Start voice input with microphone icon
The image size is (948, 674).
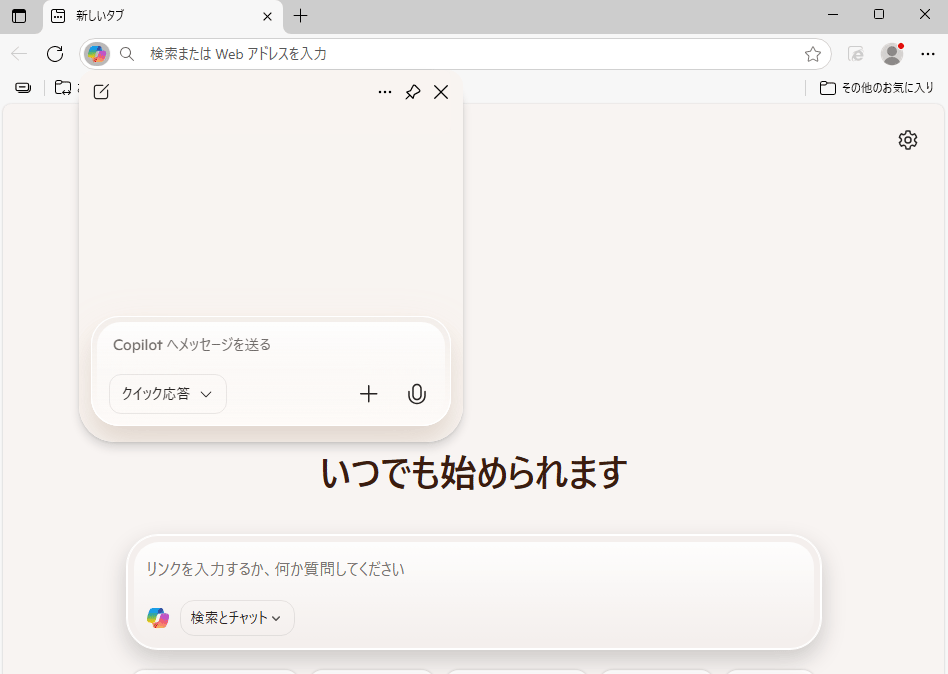click(417, 394)
